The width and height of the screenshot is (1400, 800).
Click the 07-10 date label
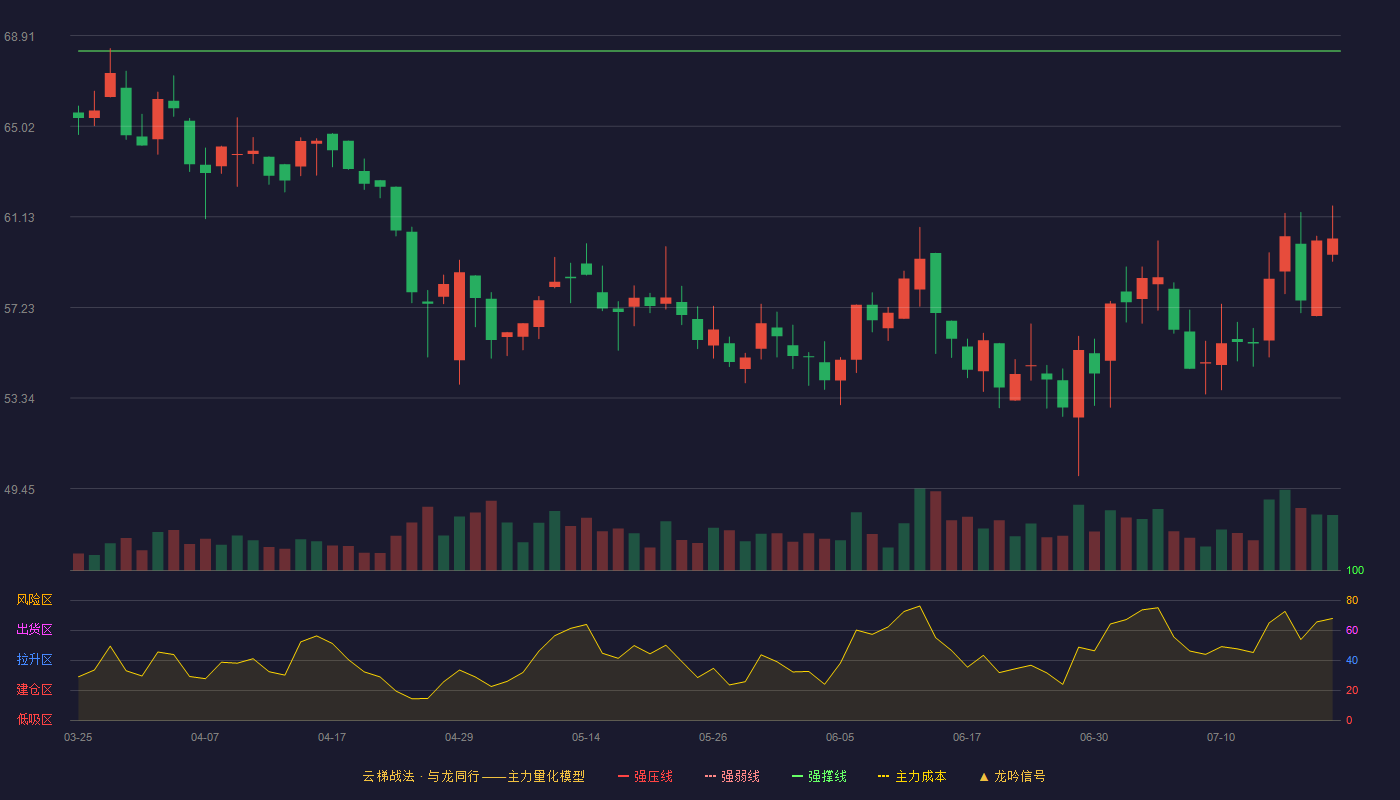click(x=1221, y=737)
